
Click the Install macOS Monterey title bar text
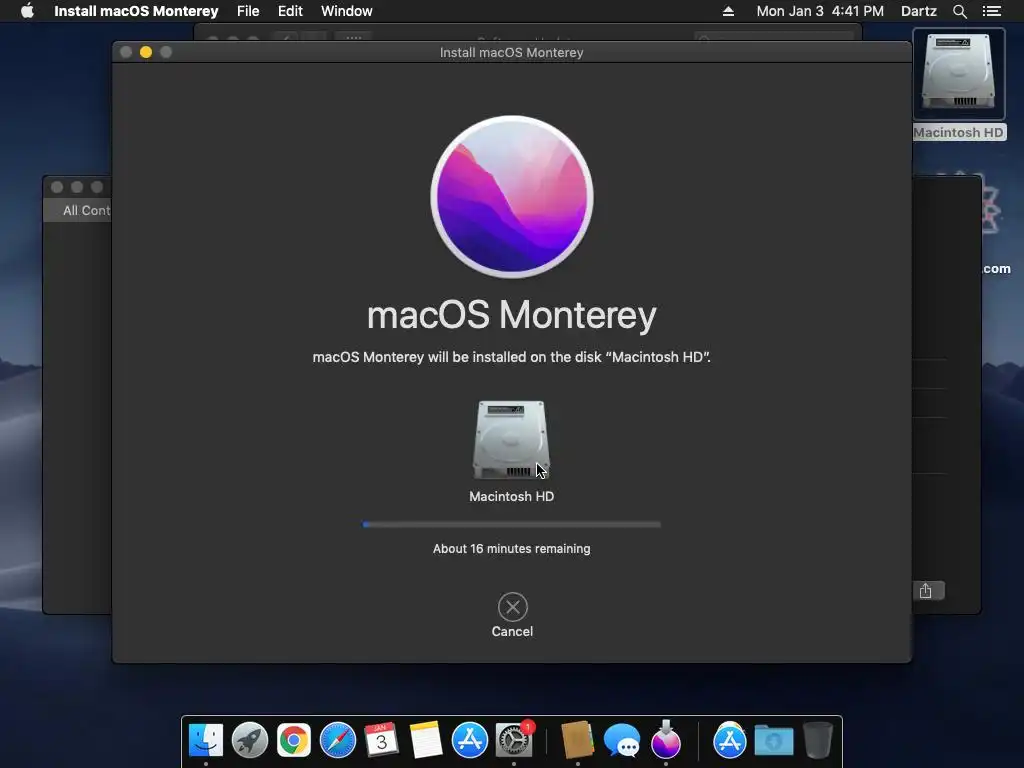point(511,52)
